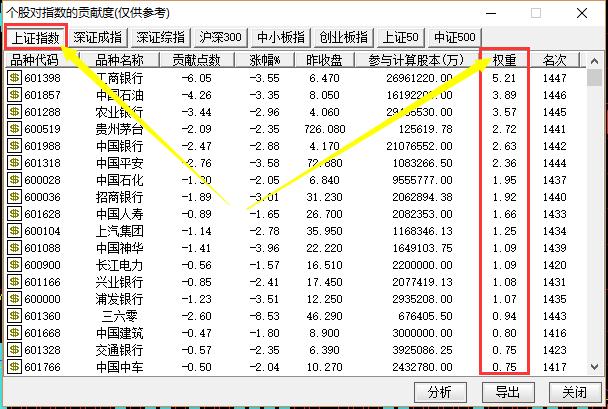This screenshot has height=409, width=608.
Task: Sort by 品种名称 column header
Action: [119, 60]
